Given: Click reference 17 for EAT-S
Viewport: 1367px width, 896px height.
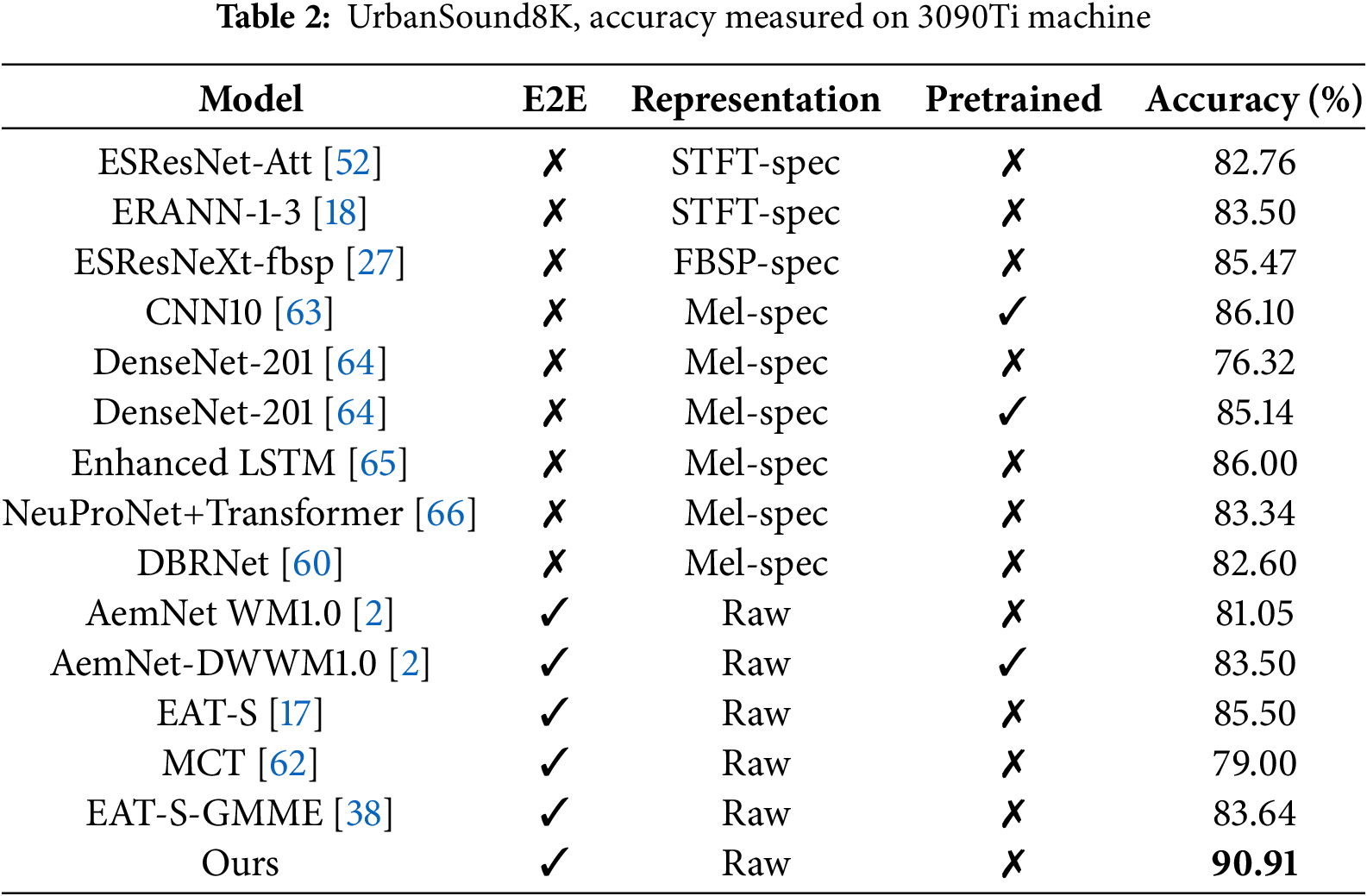Looking at the screenshot, I should click(295, 713).
